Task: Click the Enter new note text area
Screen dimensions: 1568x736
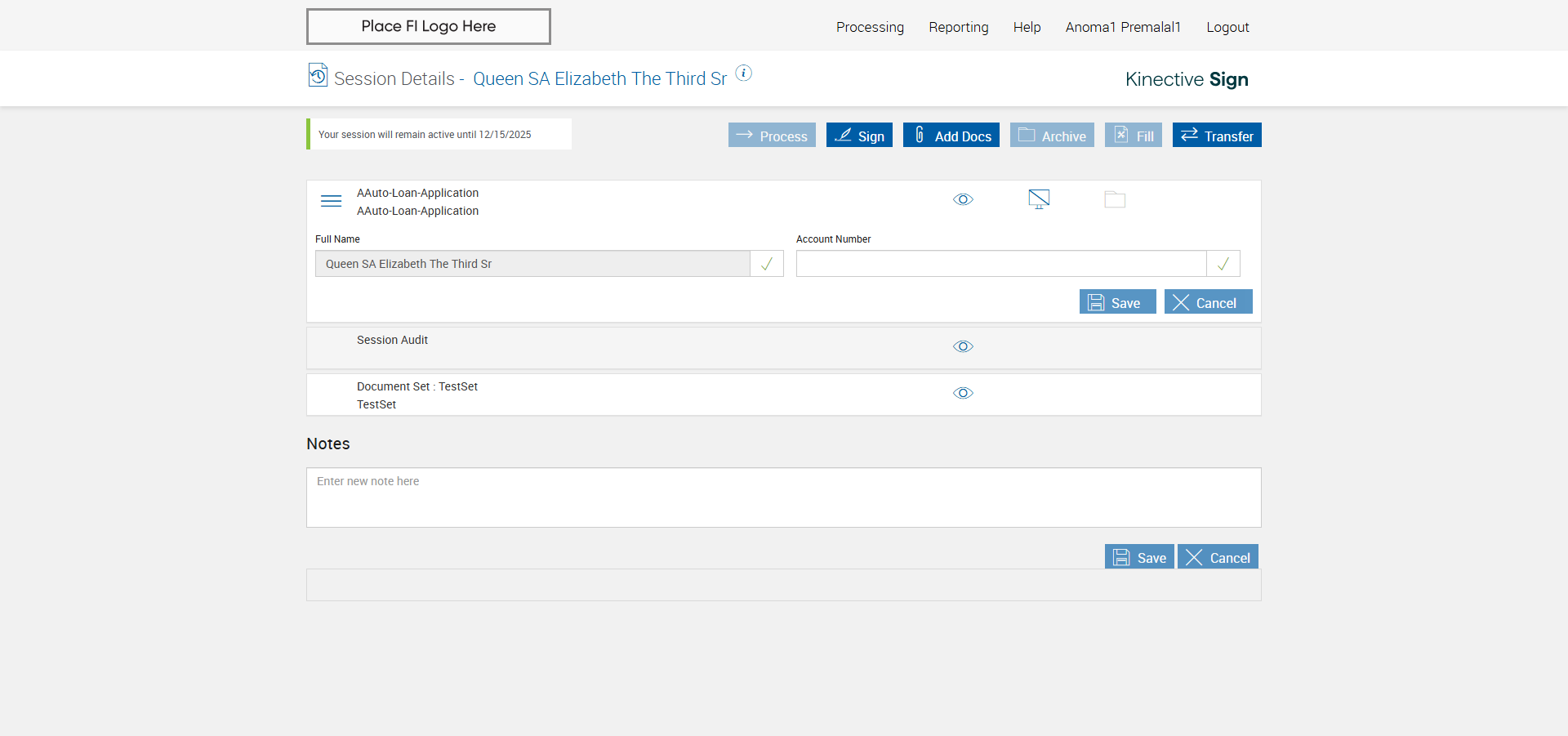Action: 784,497
